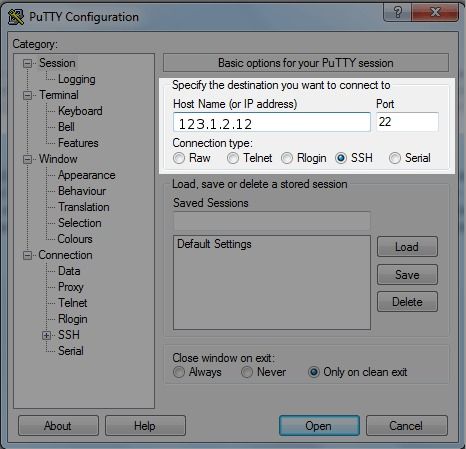Set close window on exit to Always

click(x=179, y=372)
